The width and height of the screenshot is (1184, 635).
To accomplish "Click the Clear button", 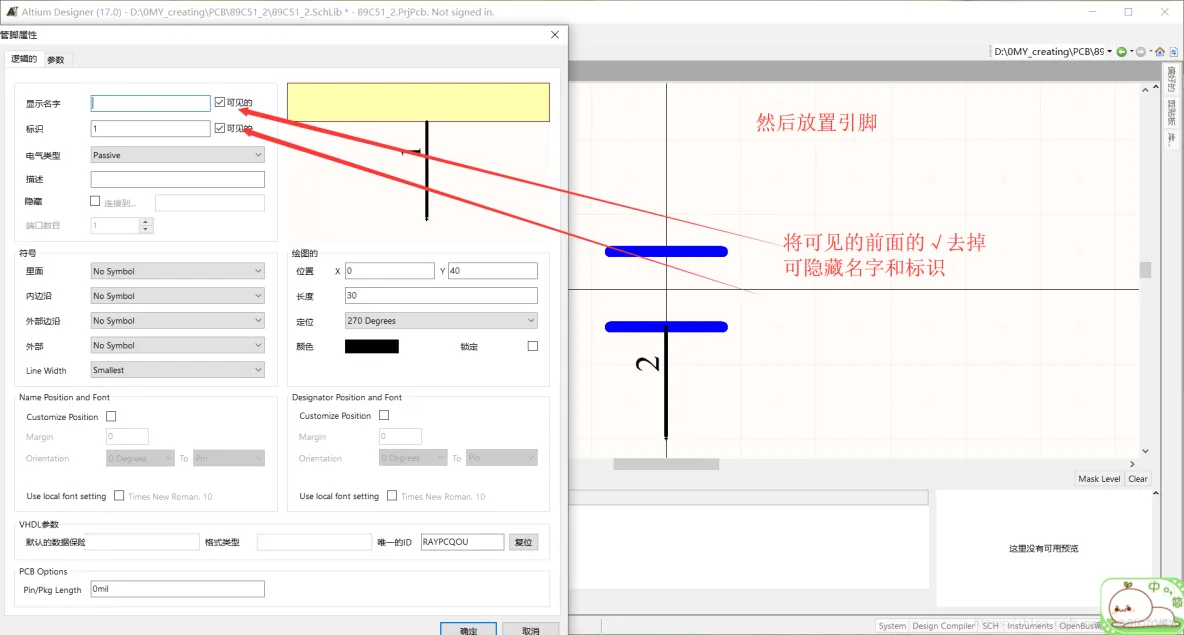I will click(1137, 479).
